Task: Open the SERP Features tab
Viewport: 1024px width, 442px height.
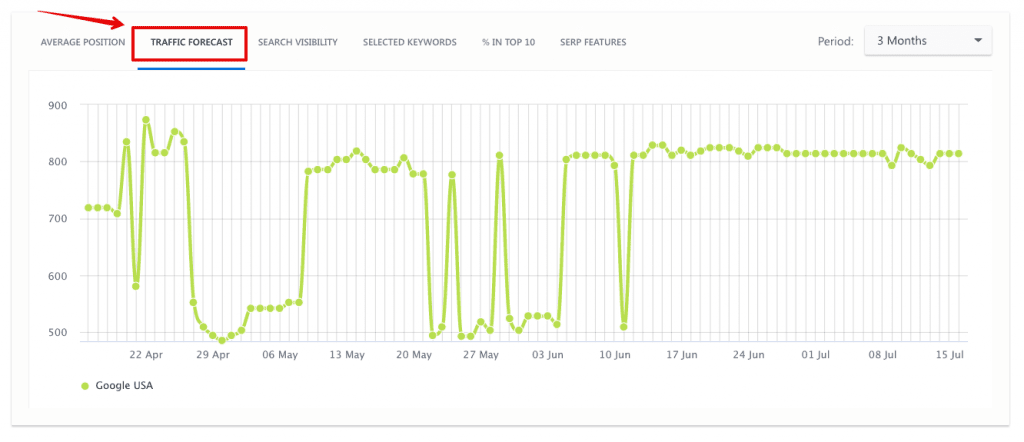Action: [593, 42]
